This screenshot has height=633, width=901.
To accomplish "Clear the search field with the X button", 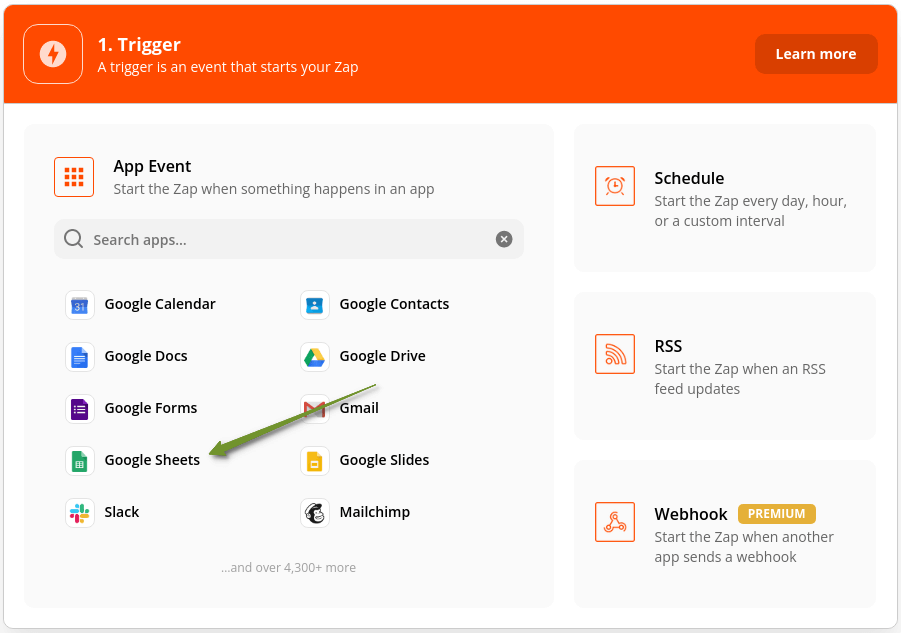I will 504,239.
